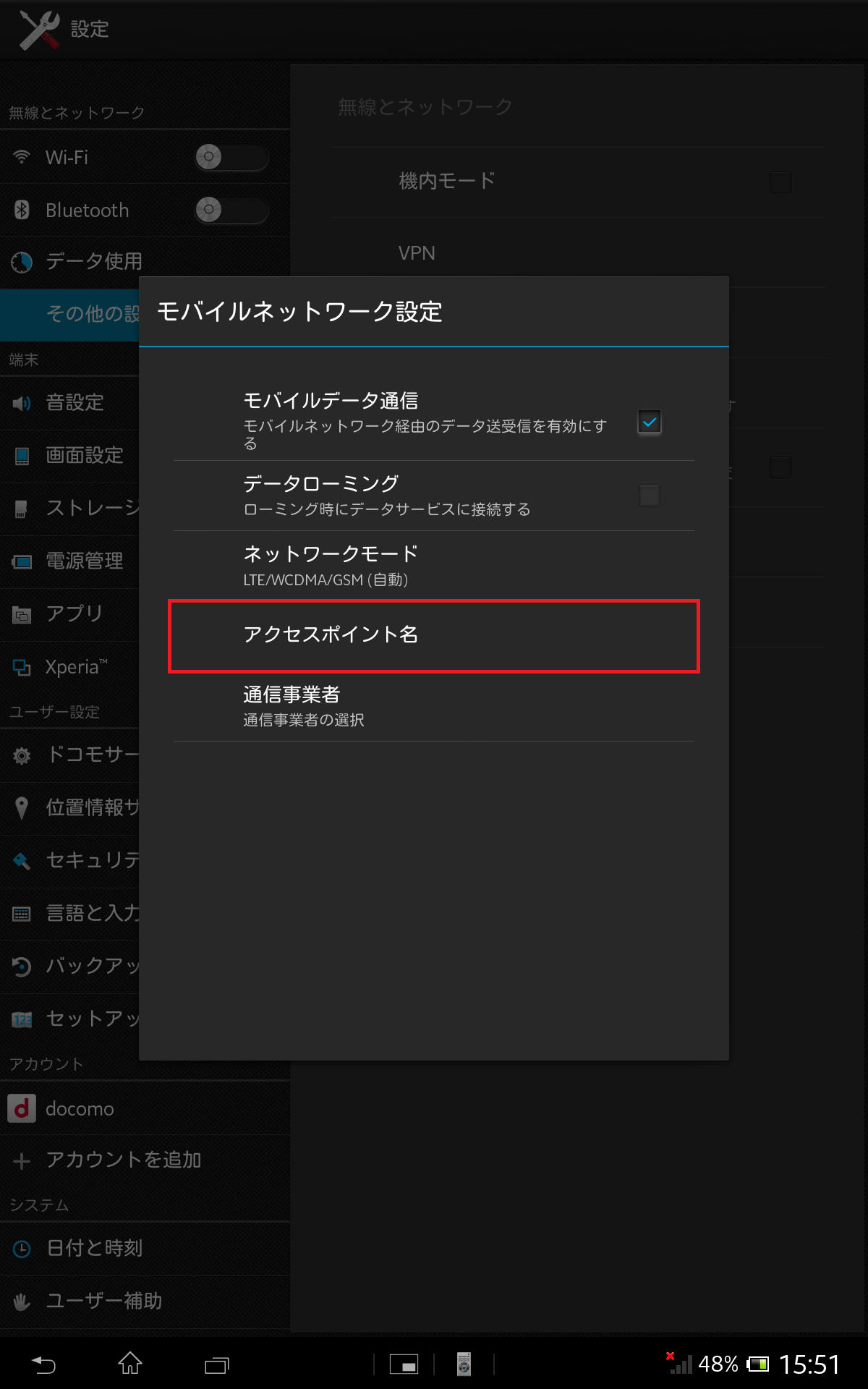Toggle the Wi-Fi switch

point(231,157)
